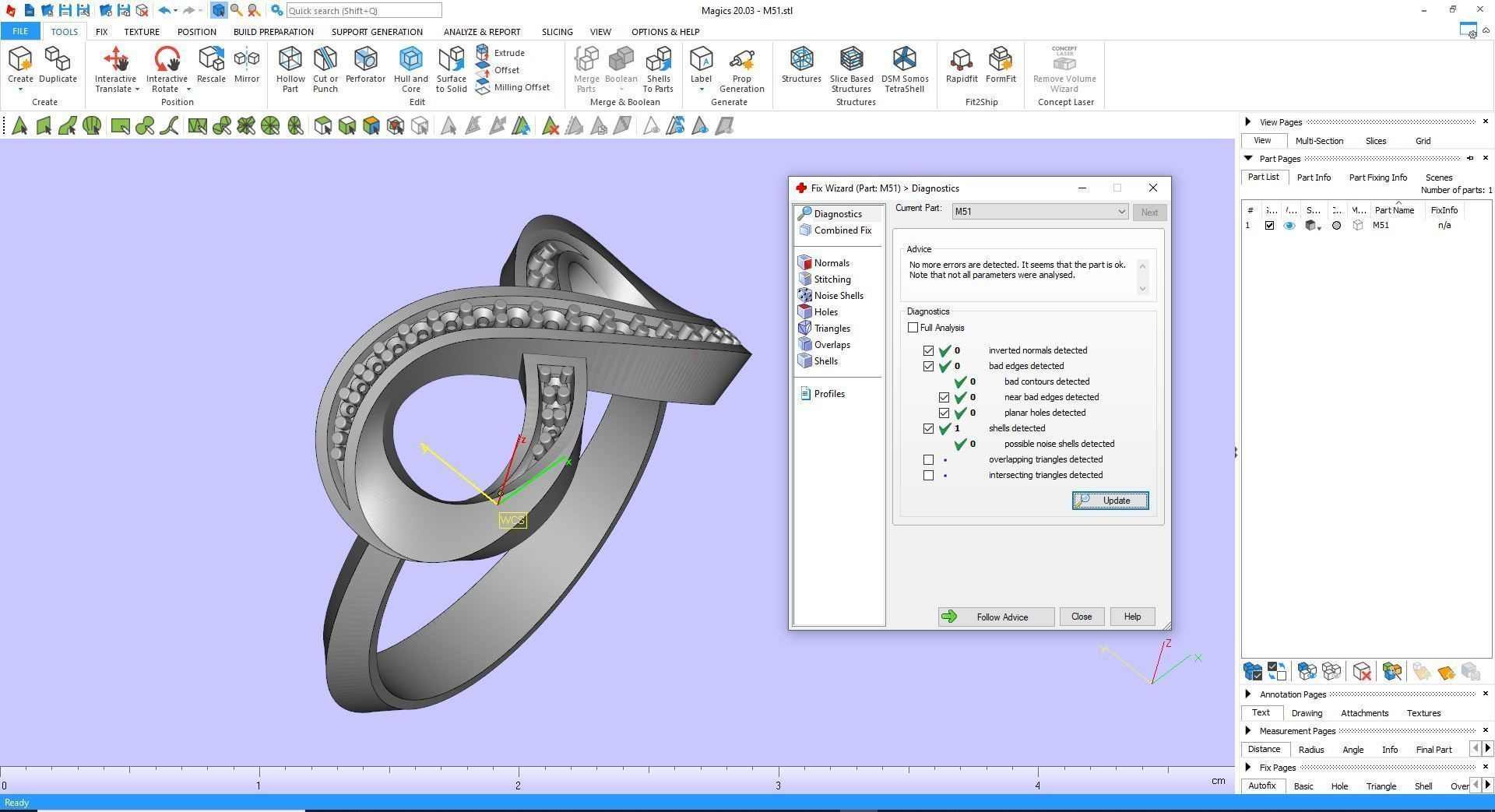Open Stitching step in Fix Wizard

825,279
